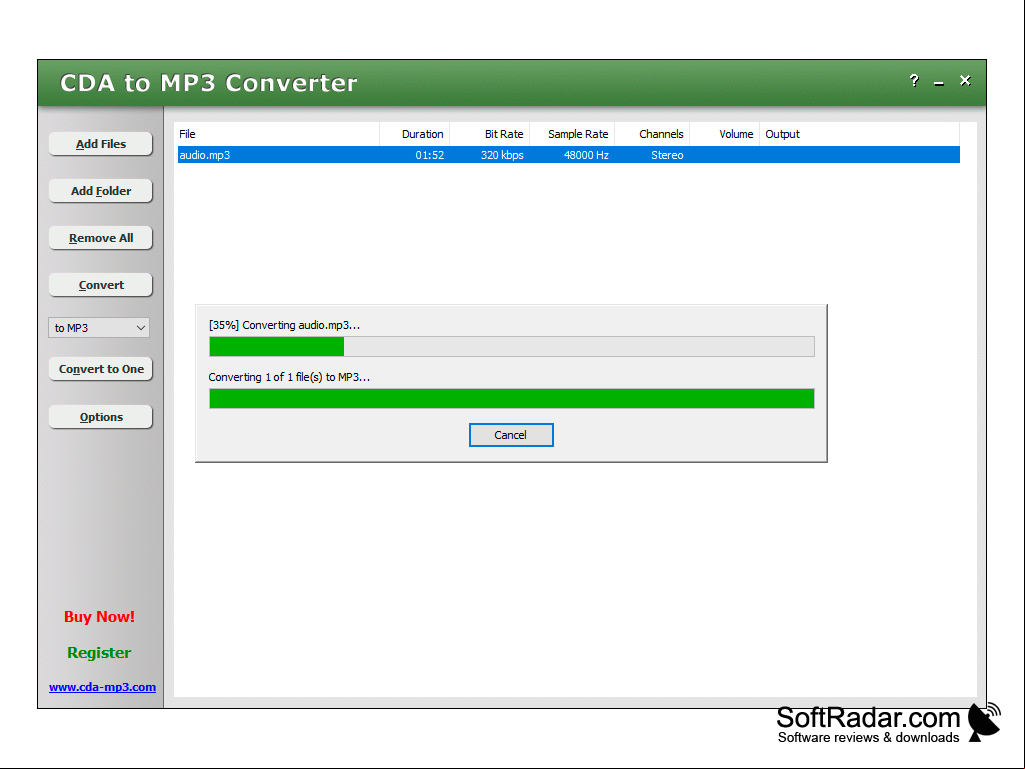Click the Buy Now! link
The image size is (1025, 769).
tap(99, 617)
